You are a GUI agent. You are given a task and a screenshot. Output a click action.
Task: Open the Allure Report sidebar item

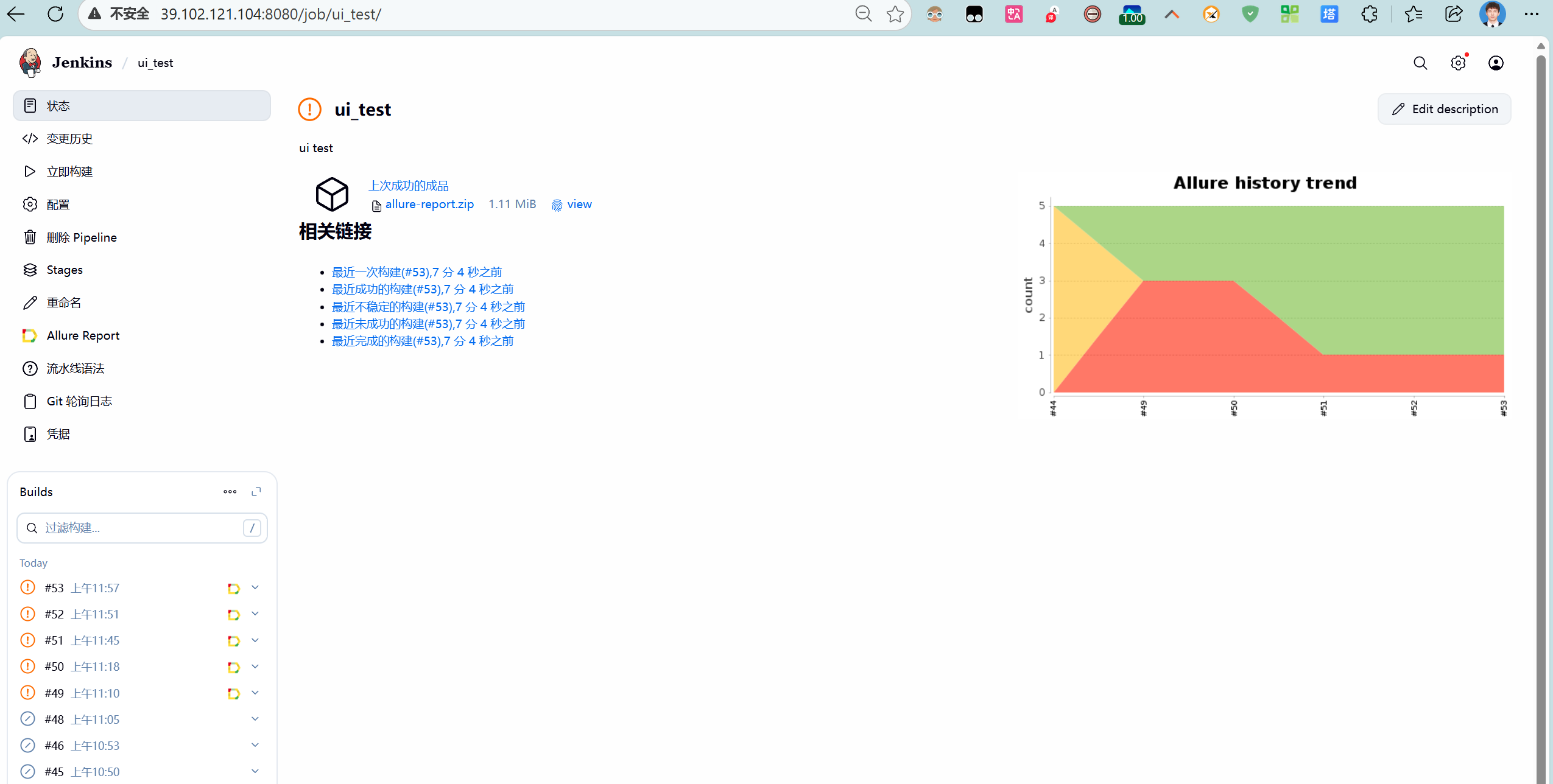(83, 336)
